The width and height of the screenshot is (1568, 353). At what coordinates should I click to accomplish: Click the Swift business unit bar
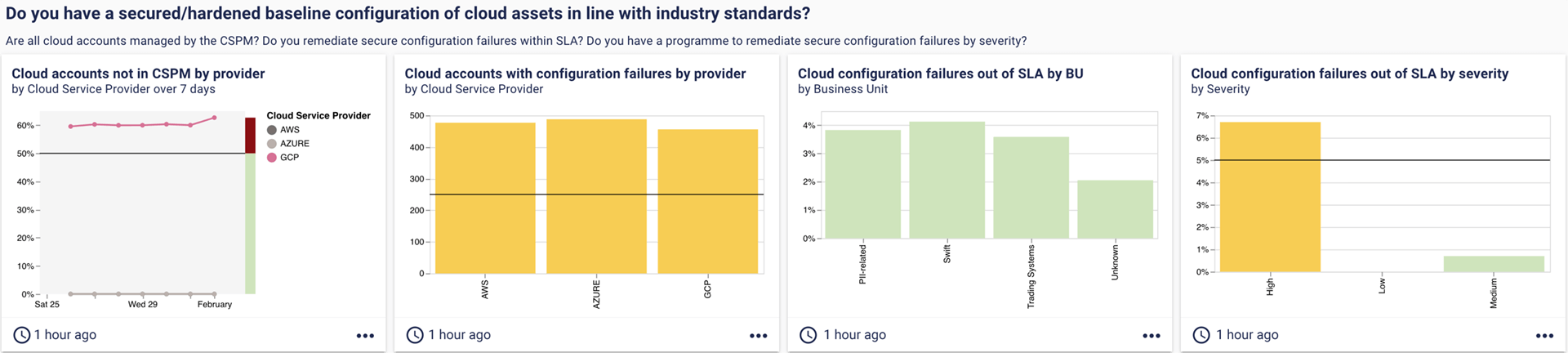[947, 180]
